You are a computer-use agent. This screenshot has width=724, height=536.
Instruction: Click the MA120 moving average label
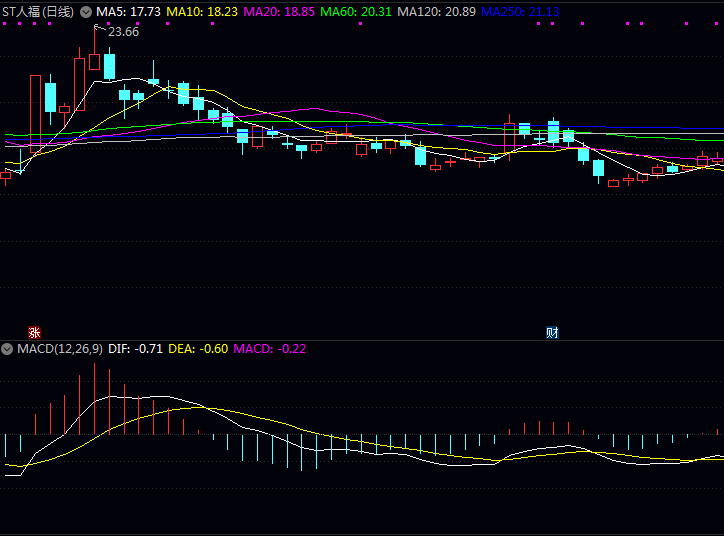pyautogui.click(x=435, y=12)
